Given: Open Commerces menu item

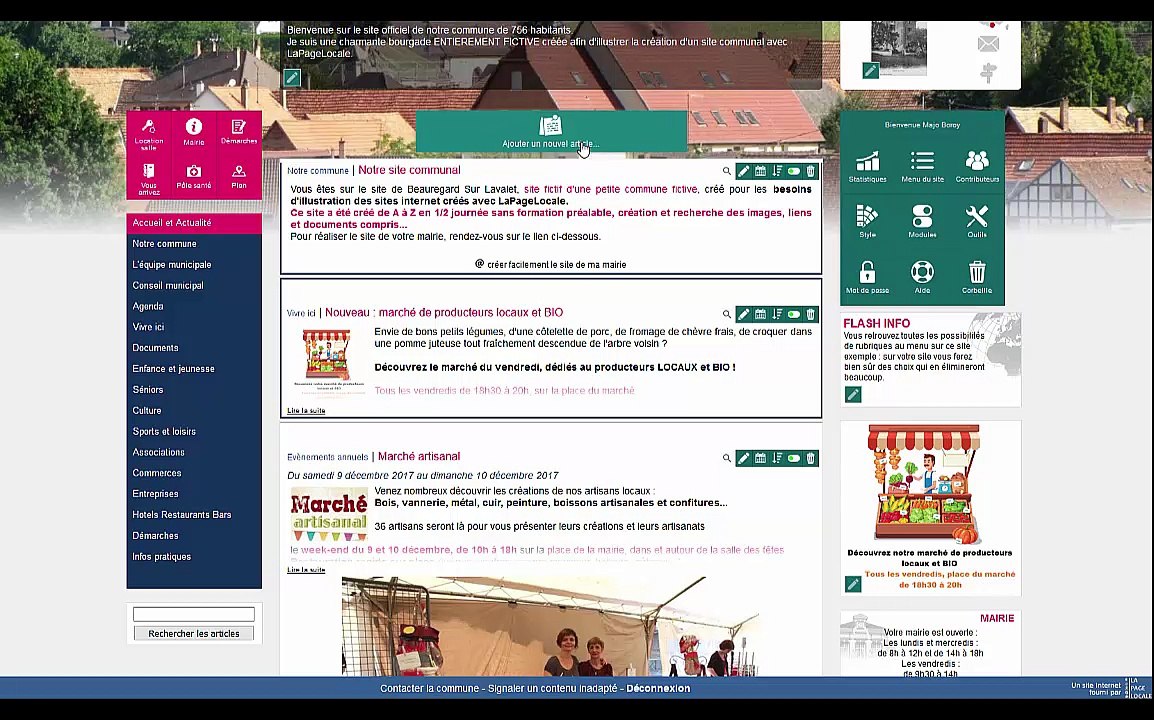Looking at the screenshot, I should coord(194,473).
